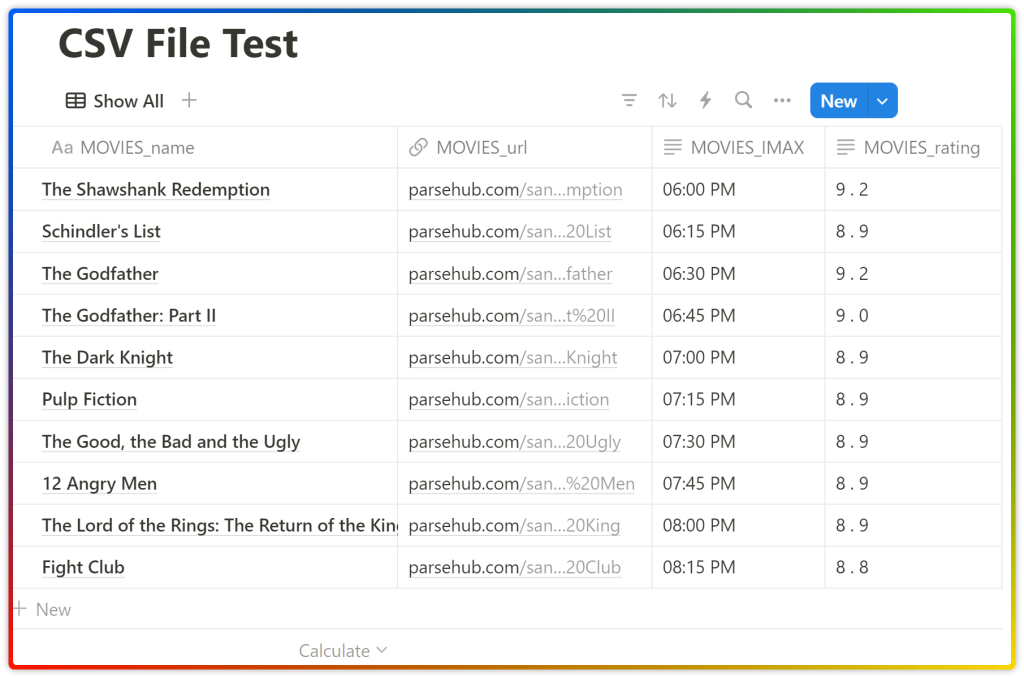Select the 07:45 PM cell
The image size is (1024, 678).
tap(738, 483)
